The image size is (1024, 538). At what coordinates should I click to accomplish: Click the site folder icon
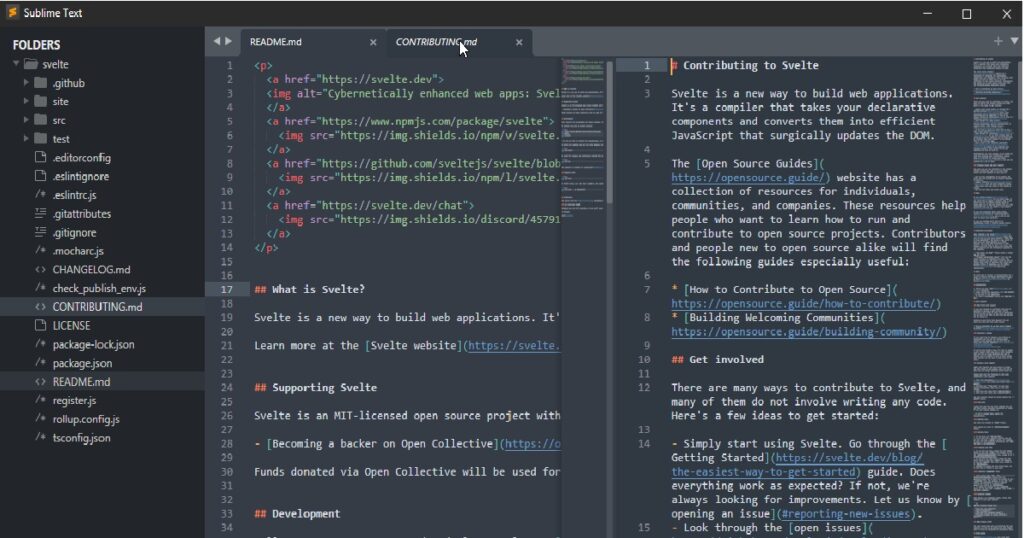pyautogui.click(x=40, y=101)
